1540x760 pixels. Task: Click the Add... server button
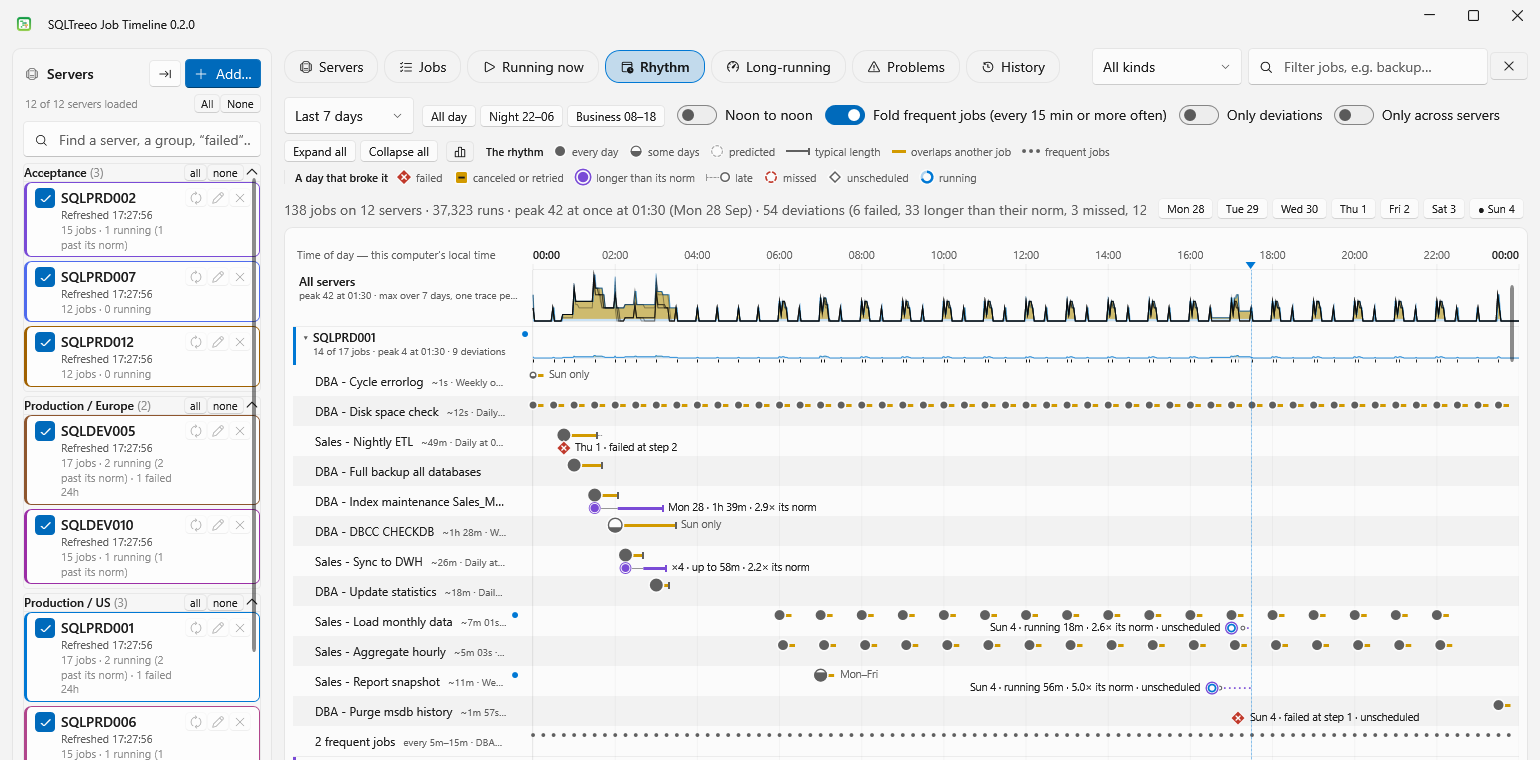coord(223,74)
